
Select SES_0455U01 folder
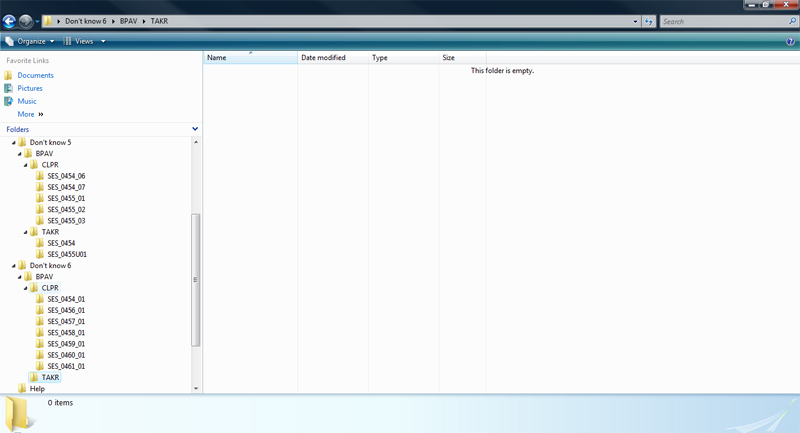[x=67, y=254]
